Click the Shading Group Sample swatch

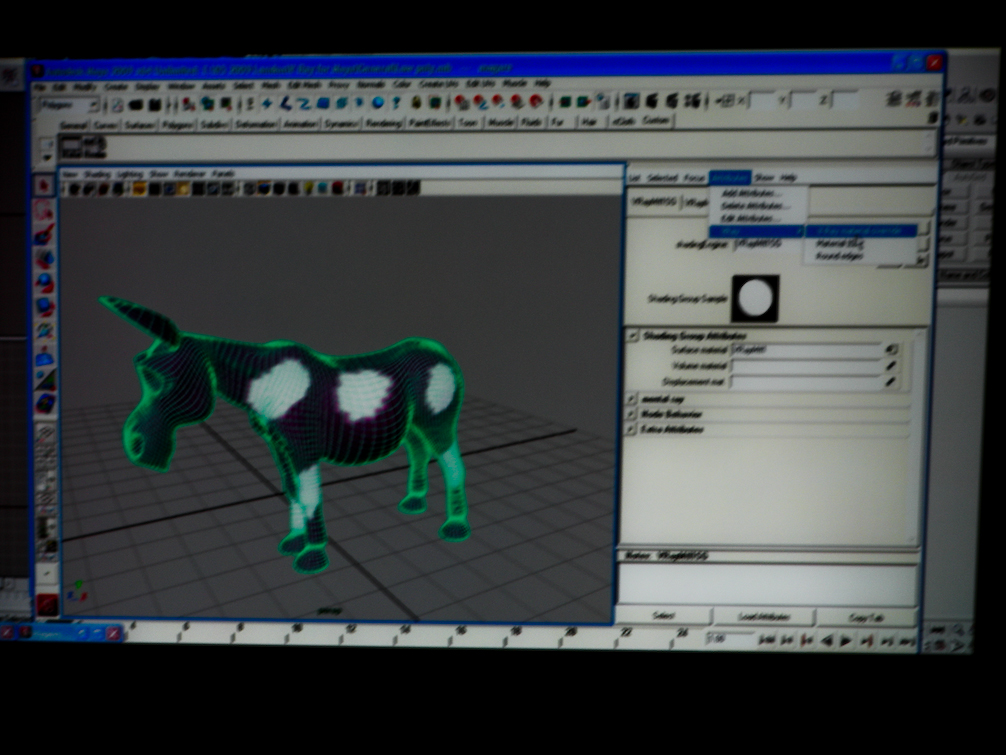coord(755,298)
